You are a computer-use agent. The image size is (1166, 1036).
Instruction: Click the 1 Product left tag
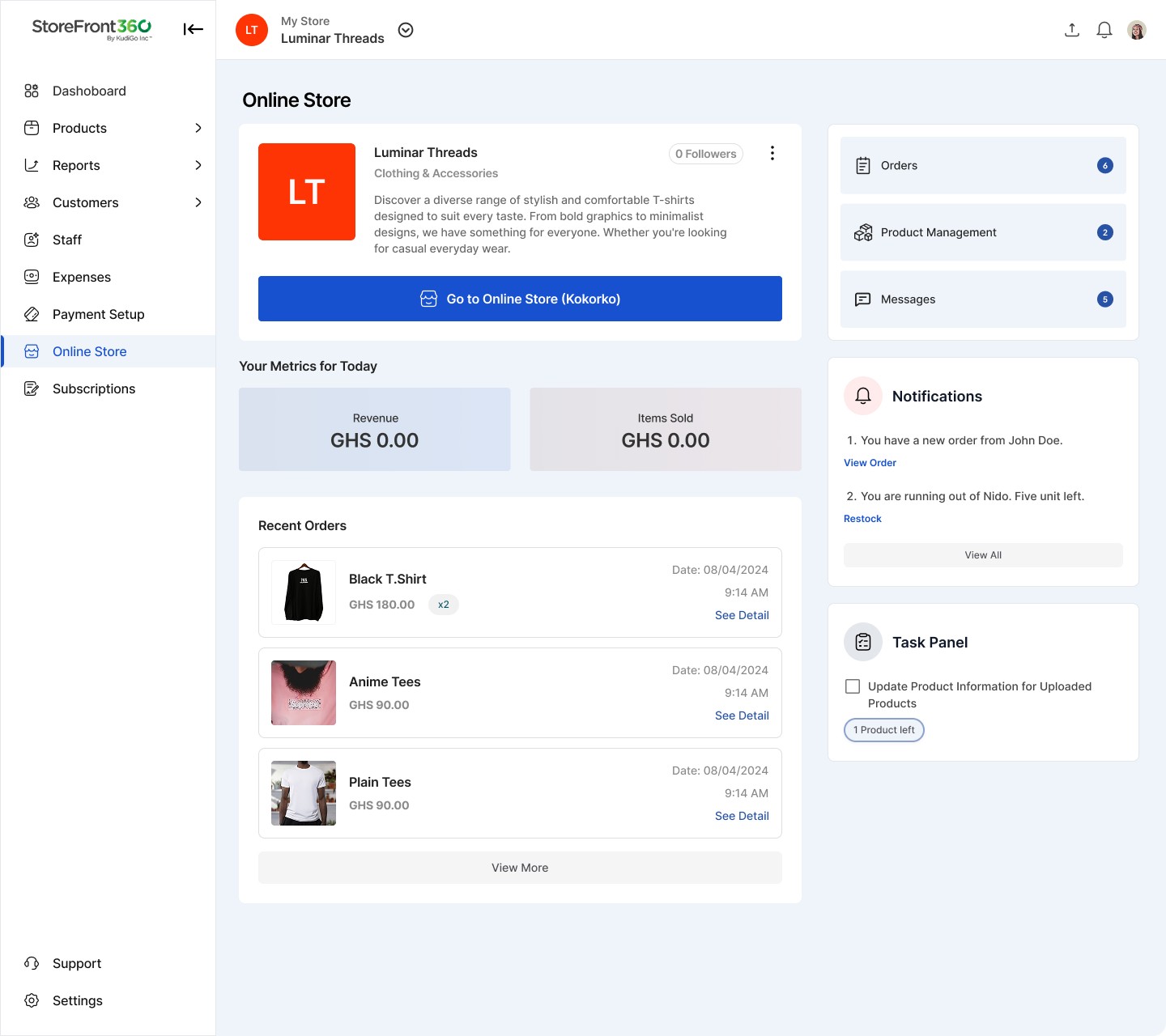click(x=884, y=730)
